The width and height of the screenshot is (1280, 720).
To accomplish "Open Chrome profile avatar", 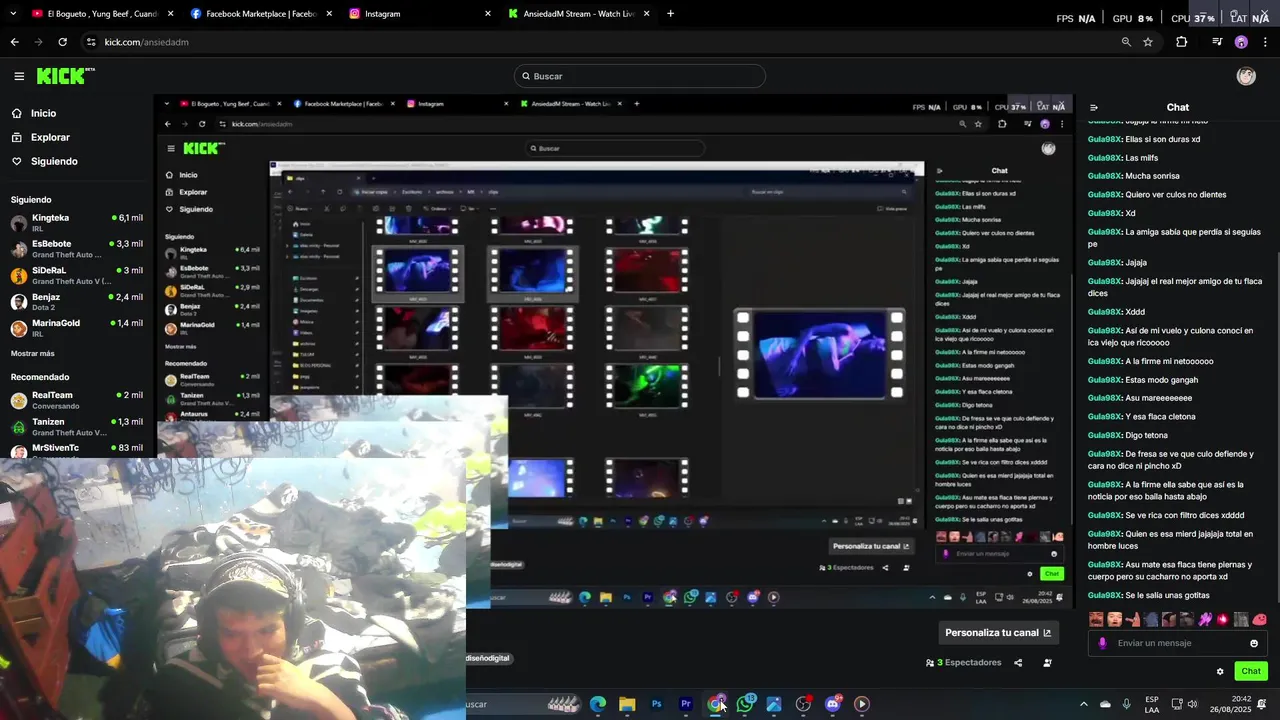I will [1241, 42].
